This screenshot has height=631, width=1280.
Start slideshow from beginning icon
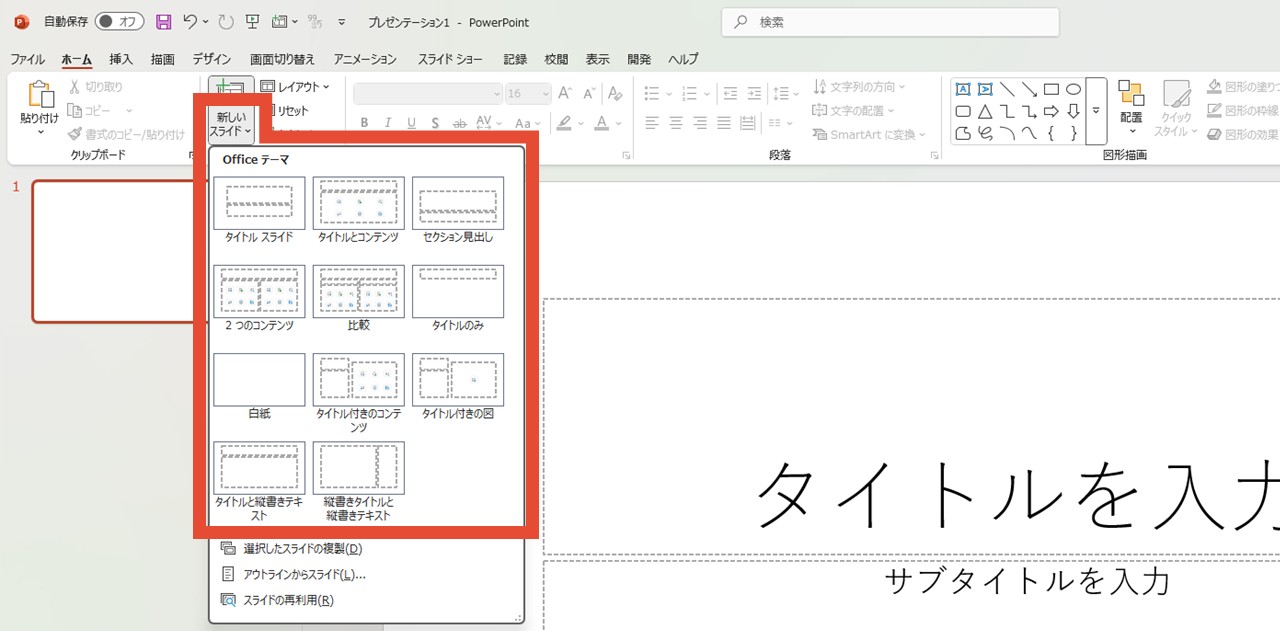253,21
